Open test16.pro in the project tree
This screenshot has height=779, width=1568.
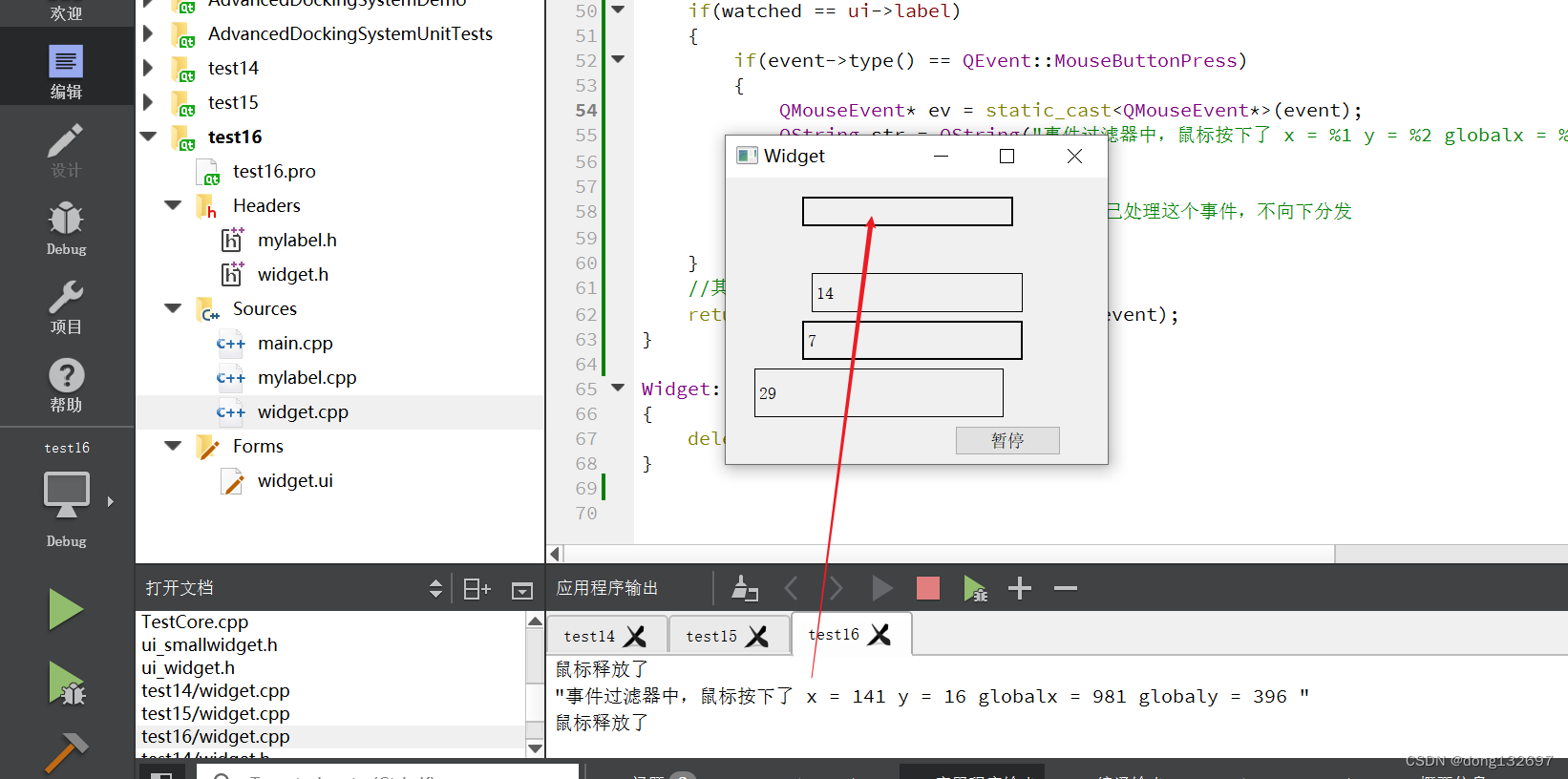point(274,171)
